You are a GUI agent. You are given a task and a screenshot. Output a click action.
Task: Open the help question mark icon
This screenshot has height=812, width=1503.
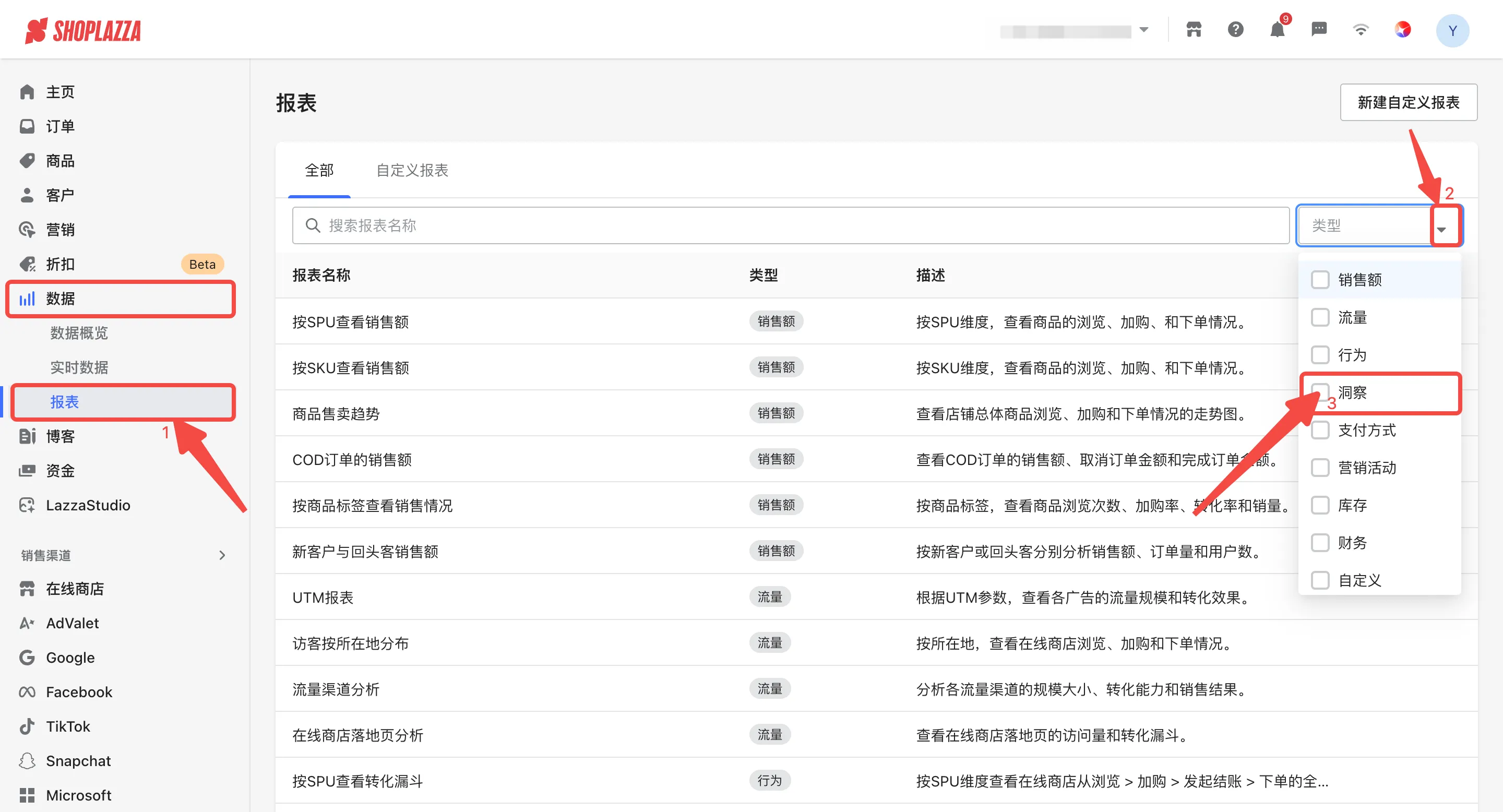tap(1235, 29)
